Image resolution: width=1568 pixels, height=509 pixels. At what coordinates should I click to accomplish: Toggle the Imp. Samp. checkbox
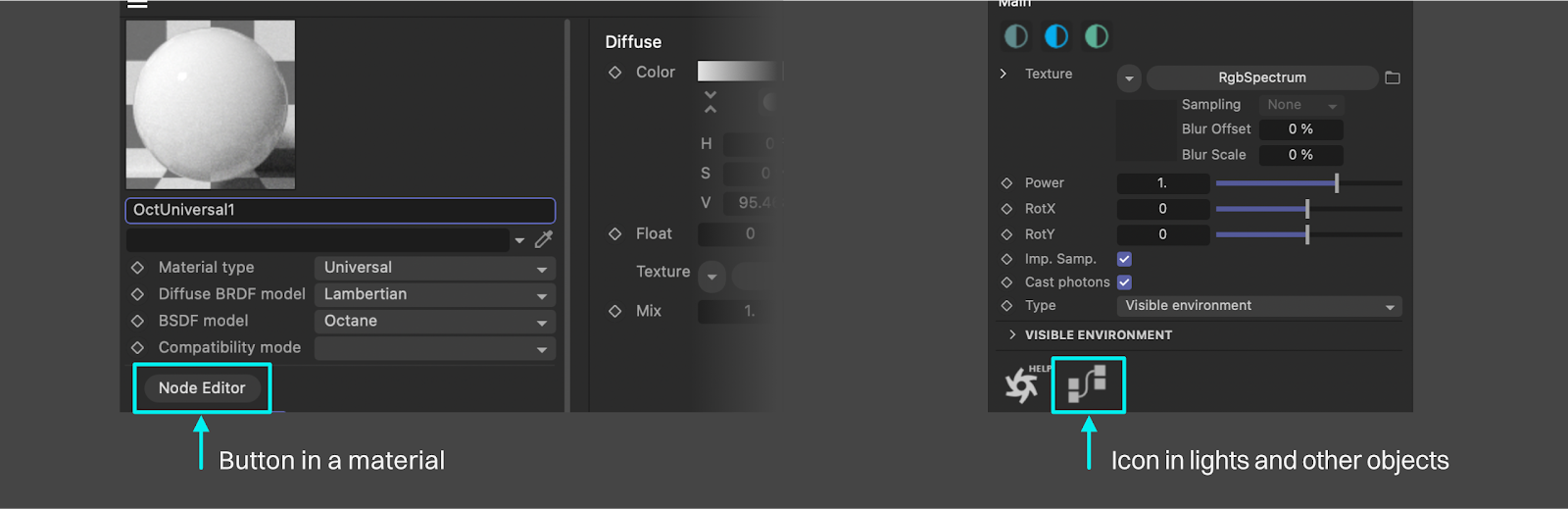[x=1124, y=259]
